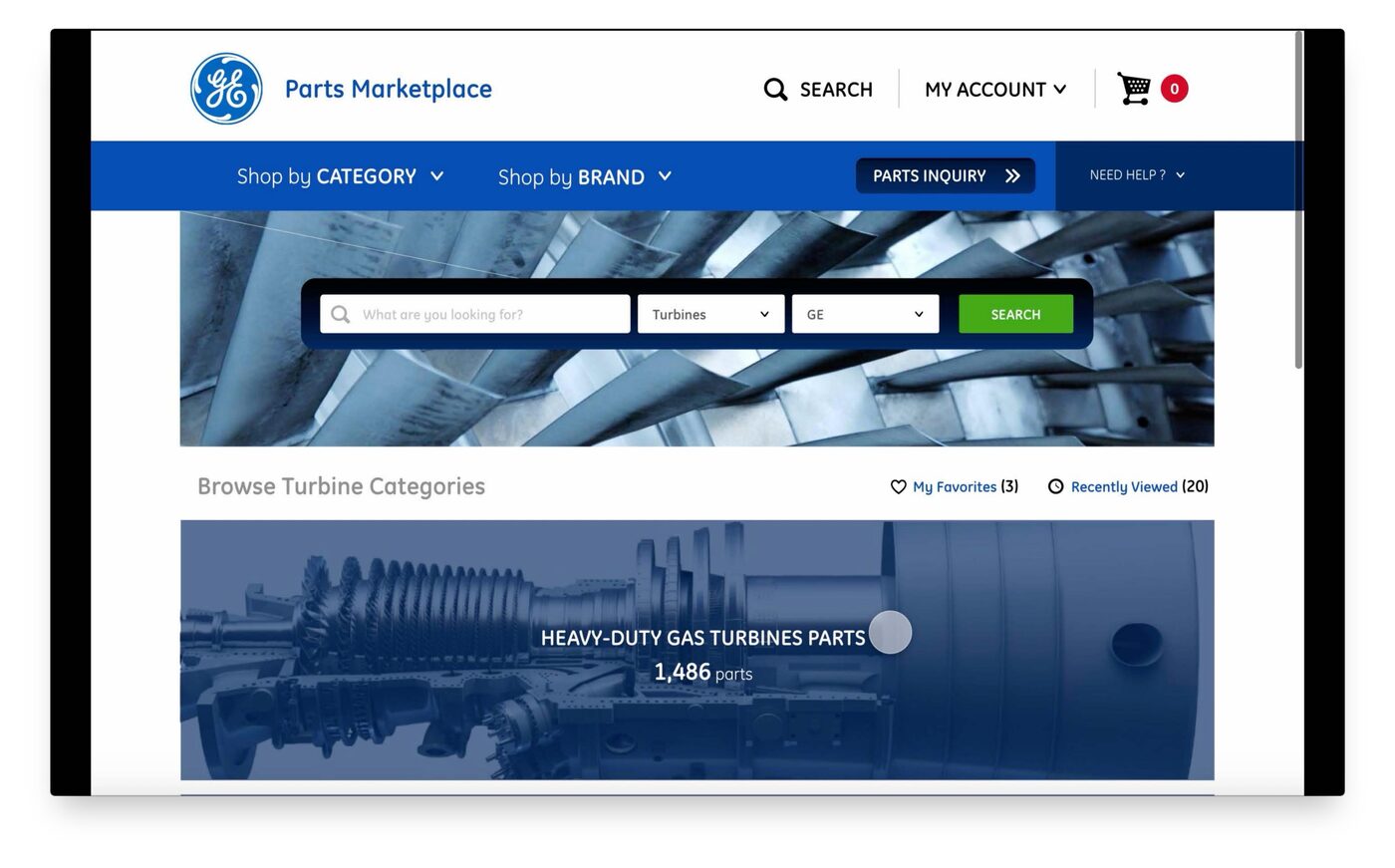Click the clock icon beside Recently Viewed

coord(1056,486)
